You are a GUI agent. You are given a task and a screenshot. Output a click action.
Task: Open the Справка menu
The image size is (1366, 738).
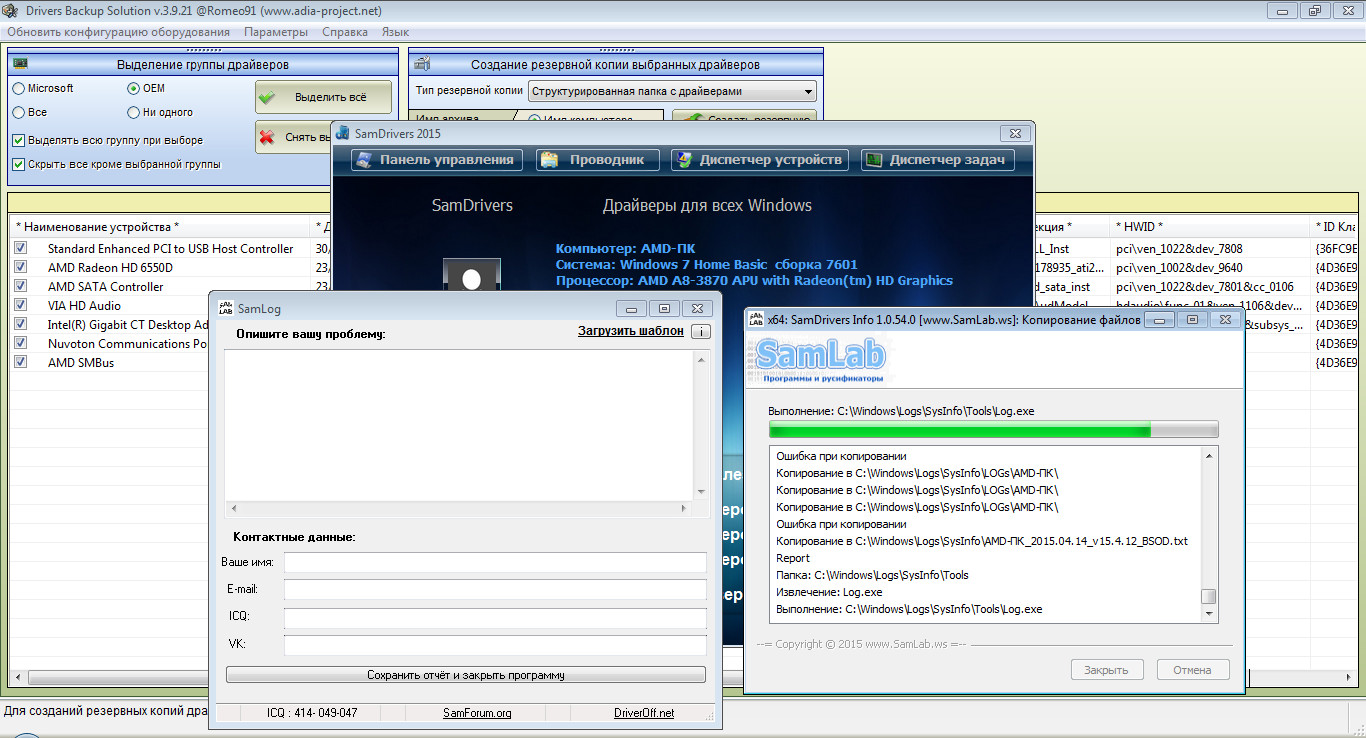coord(345,32)
